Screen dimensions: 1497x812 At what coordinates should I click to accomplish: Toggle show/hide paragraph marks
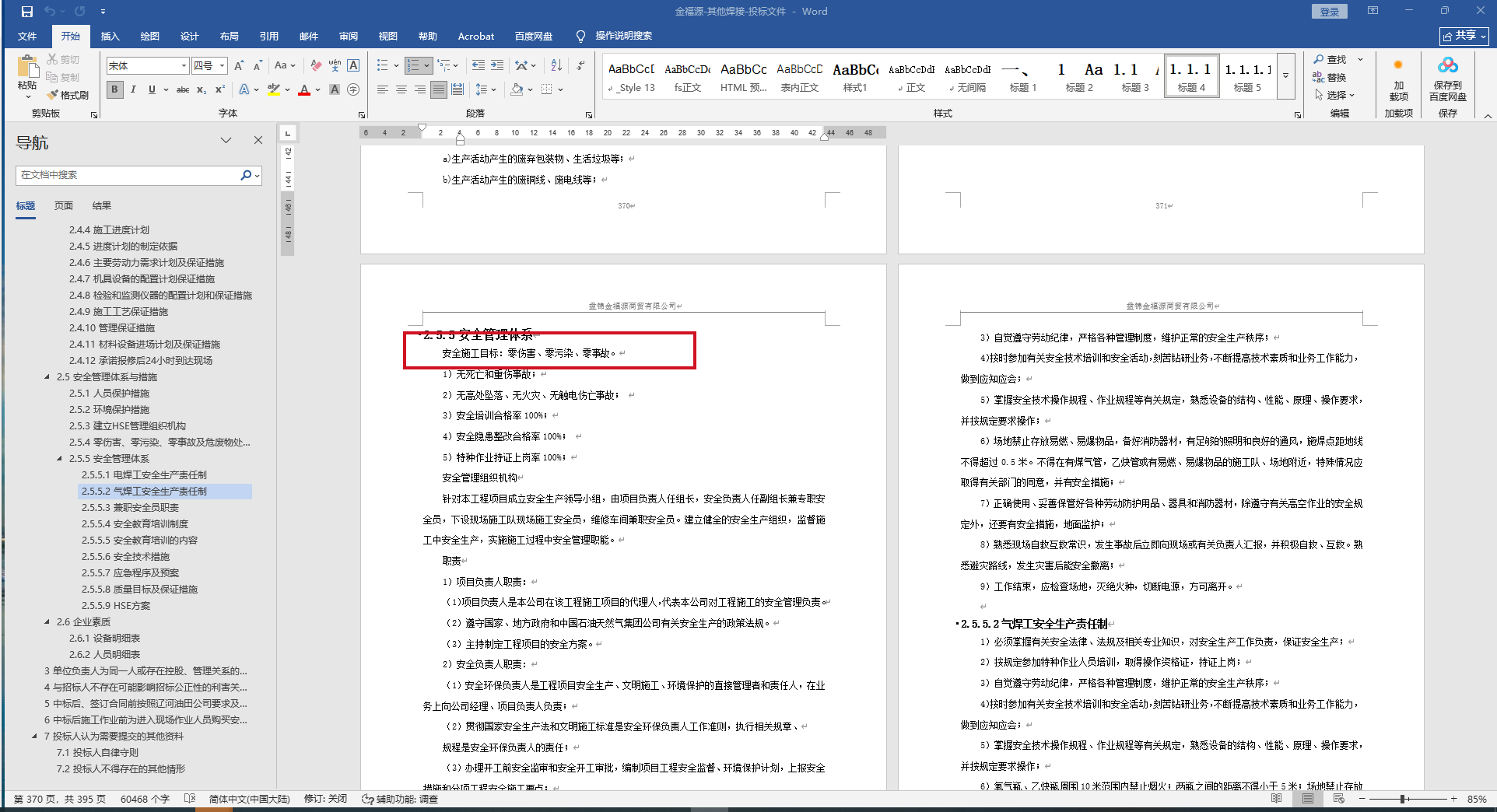(x=580, y=65)
